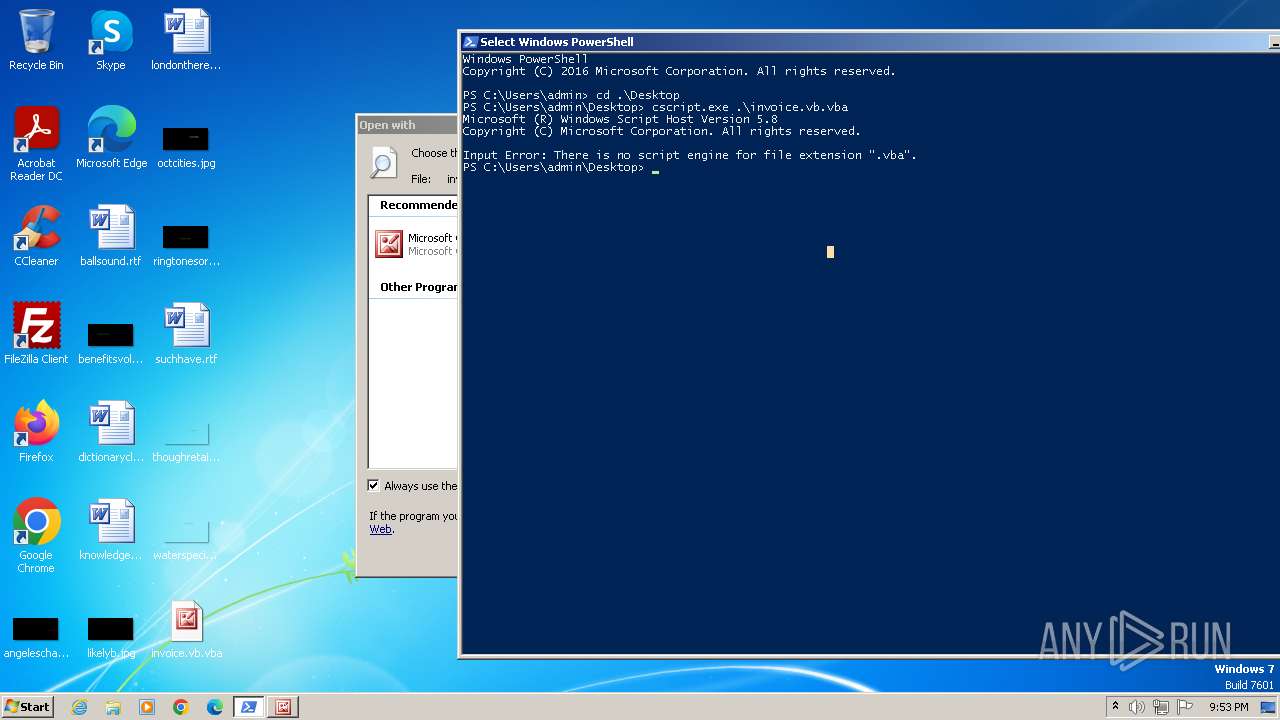Open the Recycle Bin desktop icon

(36, 40)
